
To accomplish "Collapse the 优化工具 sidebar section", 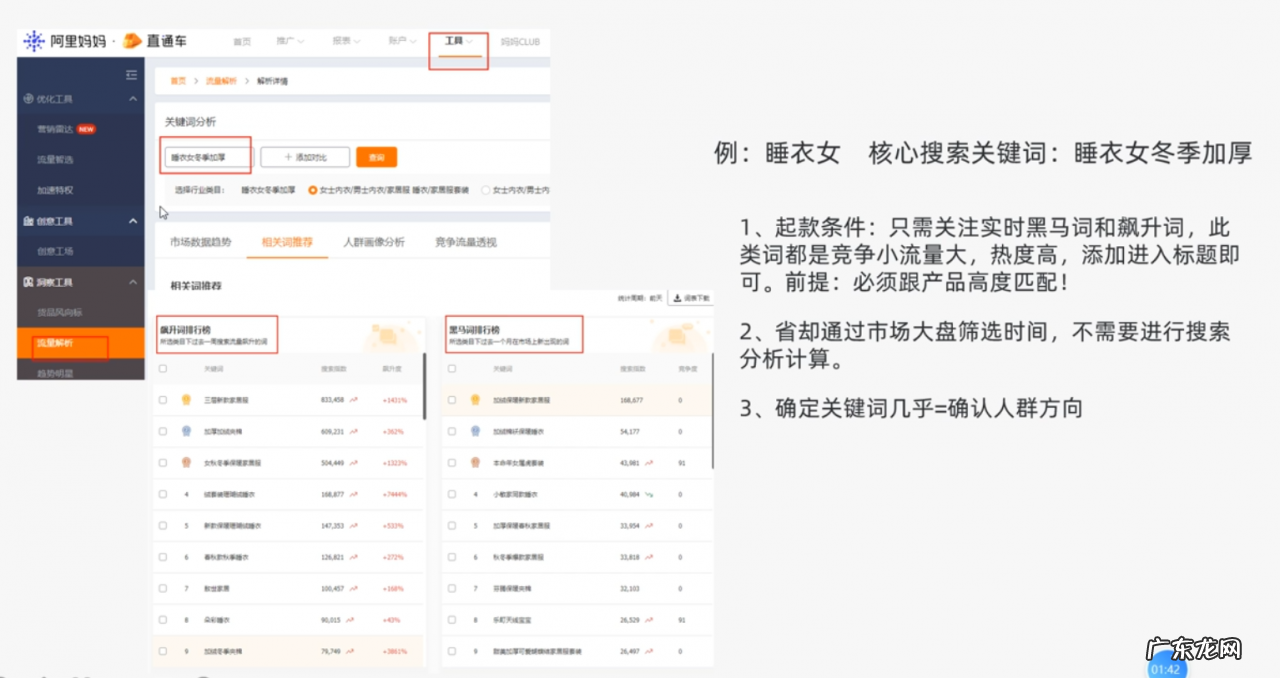I will [x=132, y=98].
